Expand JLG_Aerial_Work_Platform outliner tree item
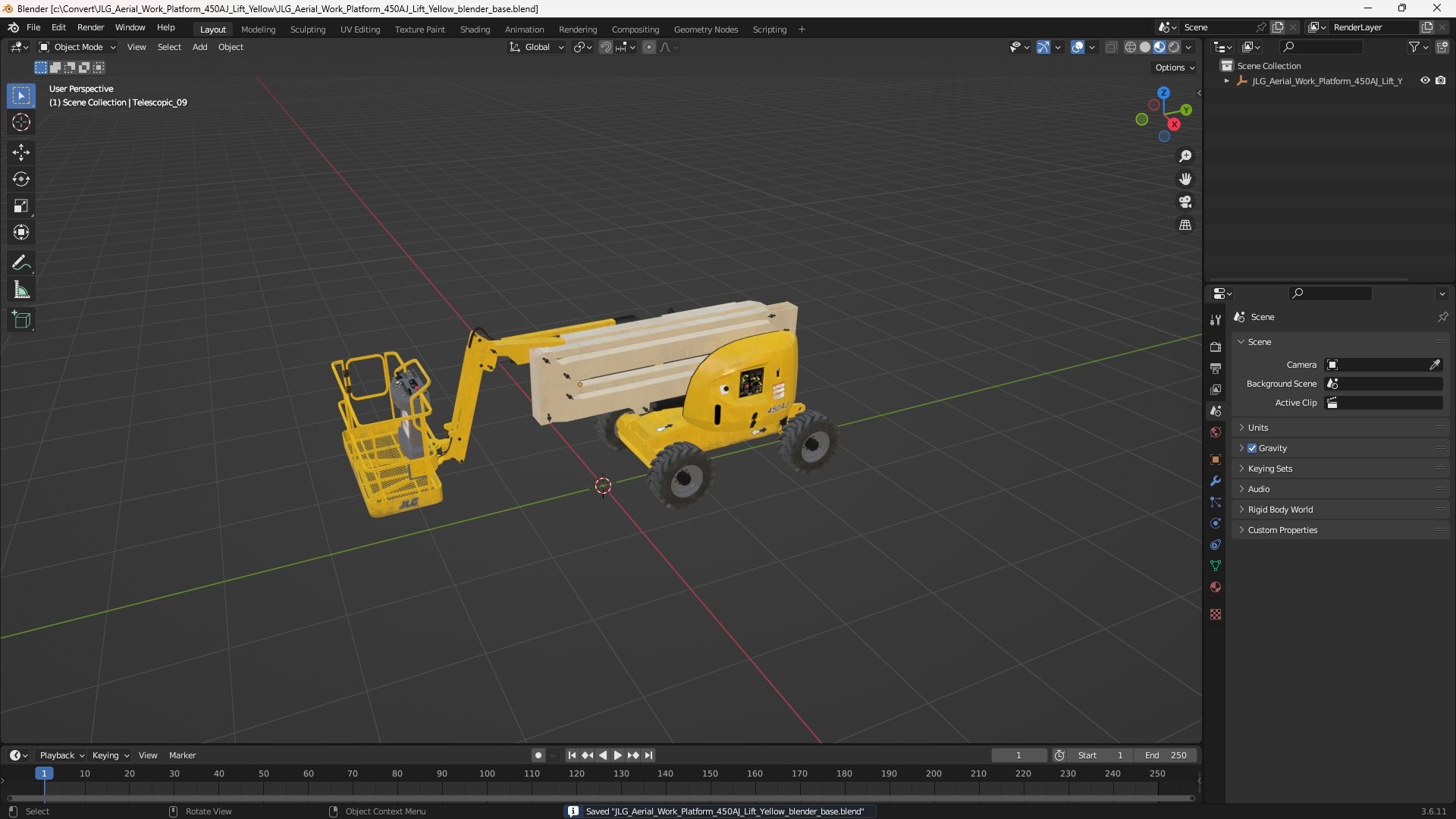 (1227, 81)
